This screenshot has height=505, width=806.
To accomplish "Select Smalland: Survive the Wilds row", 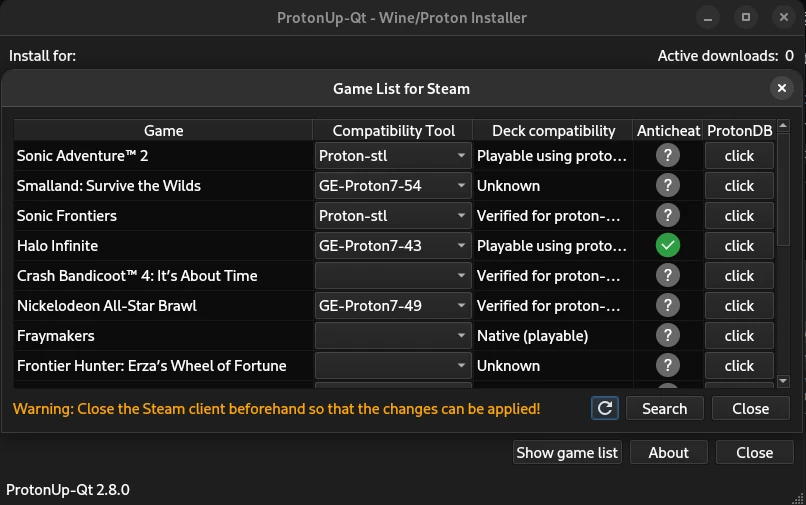I will (x=163, y=186).
